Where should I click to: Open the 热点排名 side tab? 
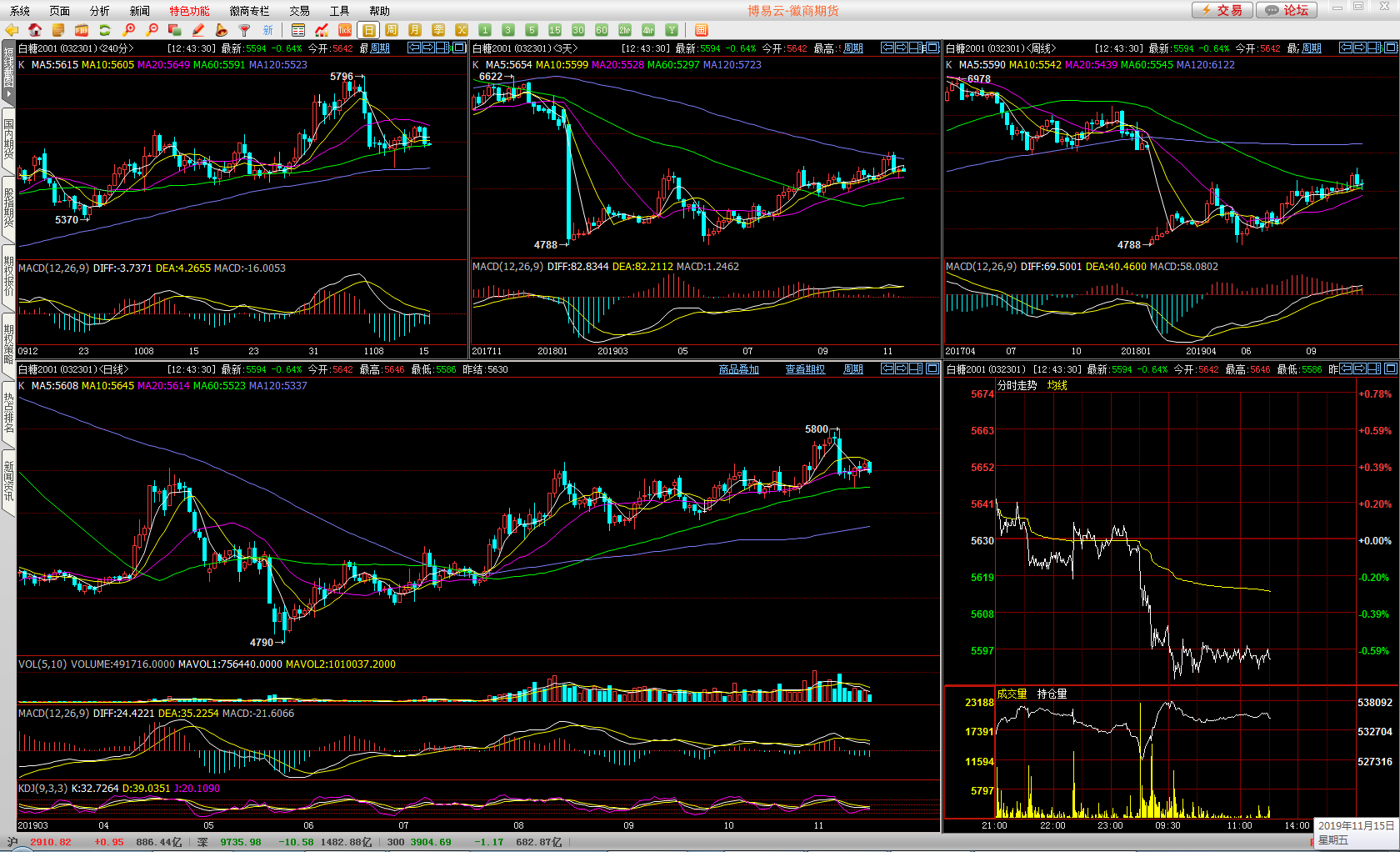(8, 413)
